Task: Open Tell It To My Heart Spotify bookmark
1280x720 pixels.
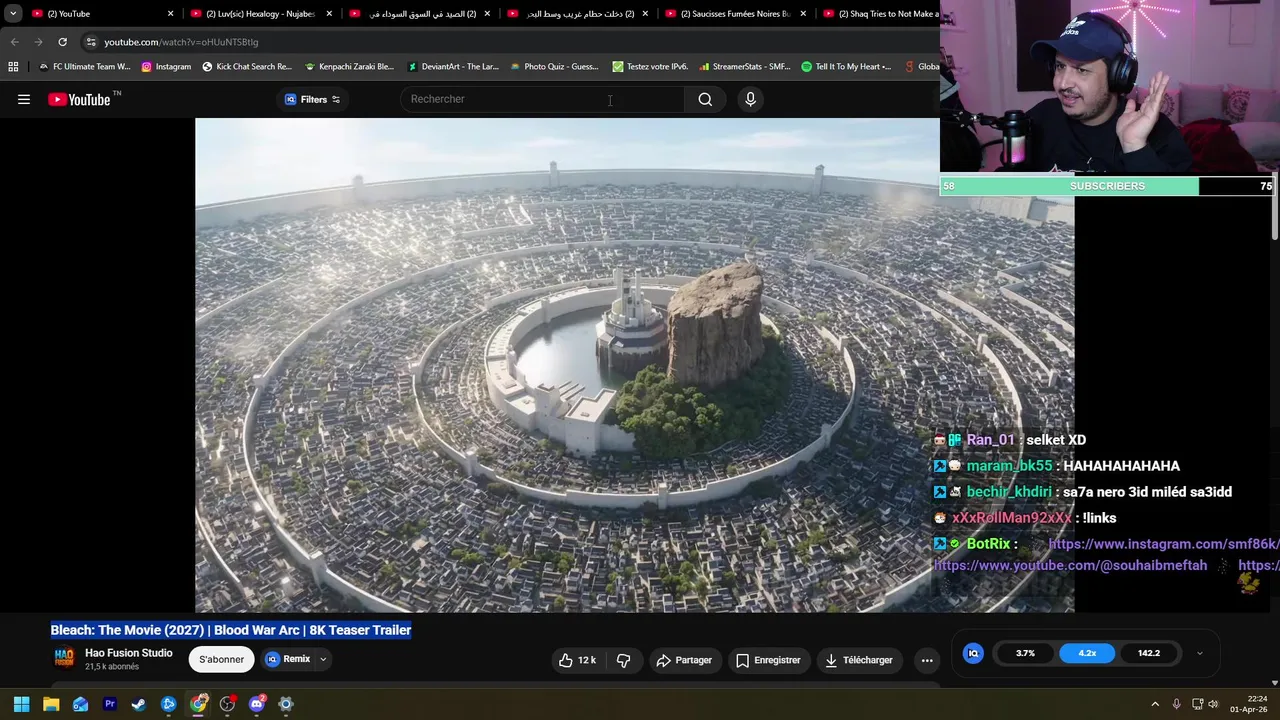Action: tap(846, 67)
